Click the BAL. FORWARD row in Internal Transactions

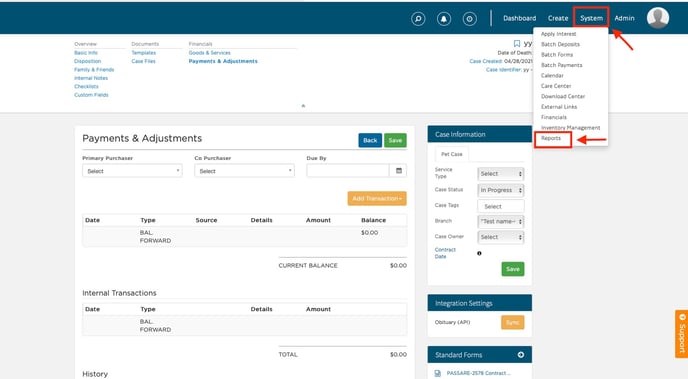click(244, 325)
